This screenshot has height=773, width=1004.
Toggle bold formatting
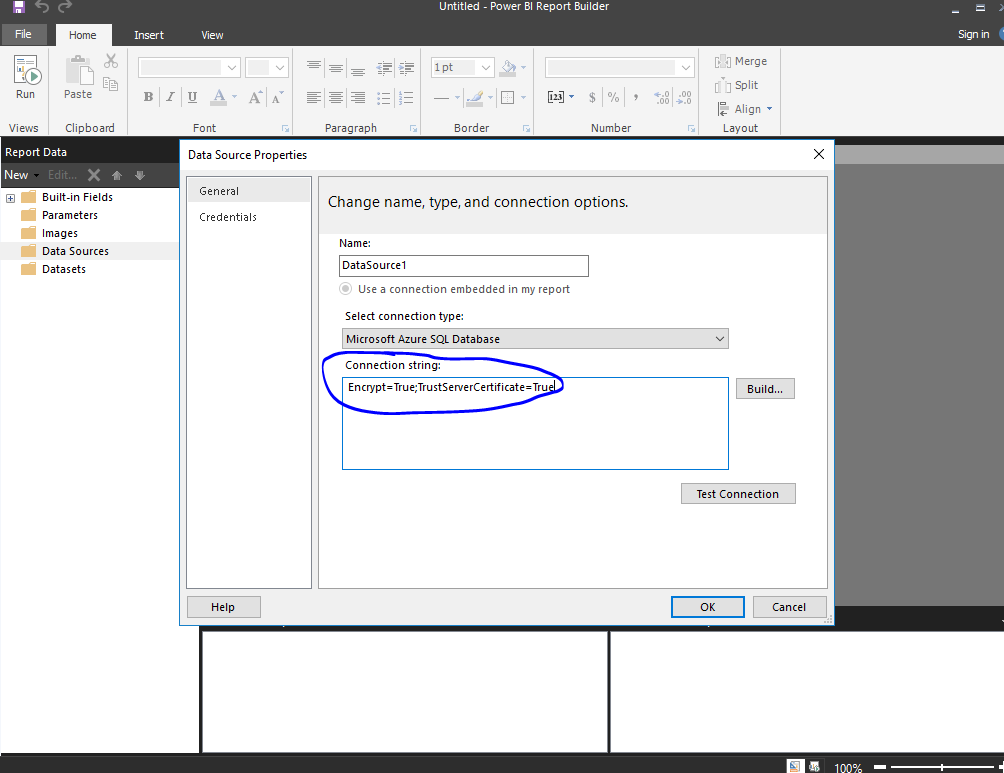point(149,97)
